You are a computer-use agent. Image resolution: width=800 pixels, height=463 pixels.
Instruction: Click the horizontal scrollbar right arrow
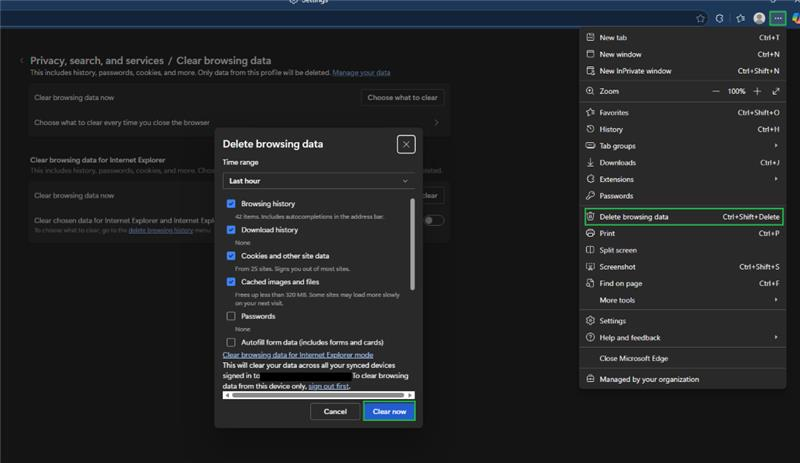tap(410, 395)
